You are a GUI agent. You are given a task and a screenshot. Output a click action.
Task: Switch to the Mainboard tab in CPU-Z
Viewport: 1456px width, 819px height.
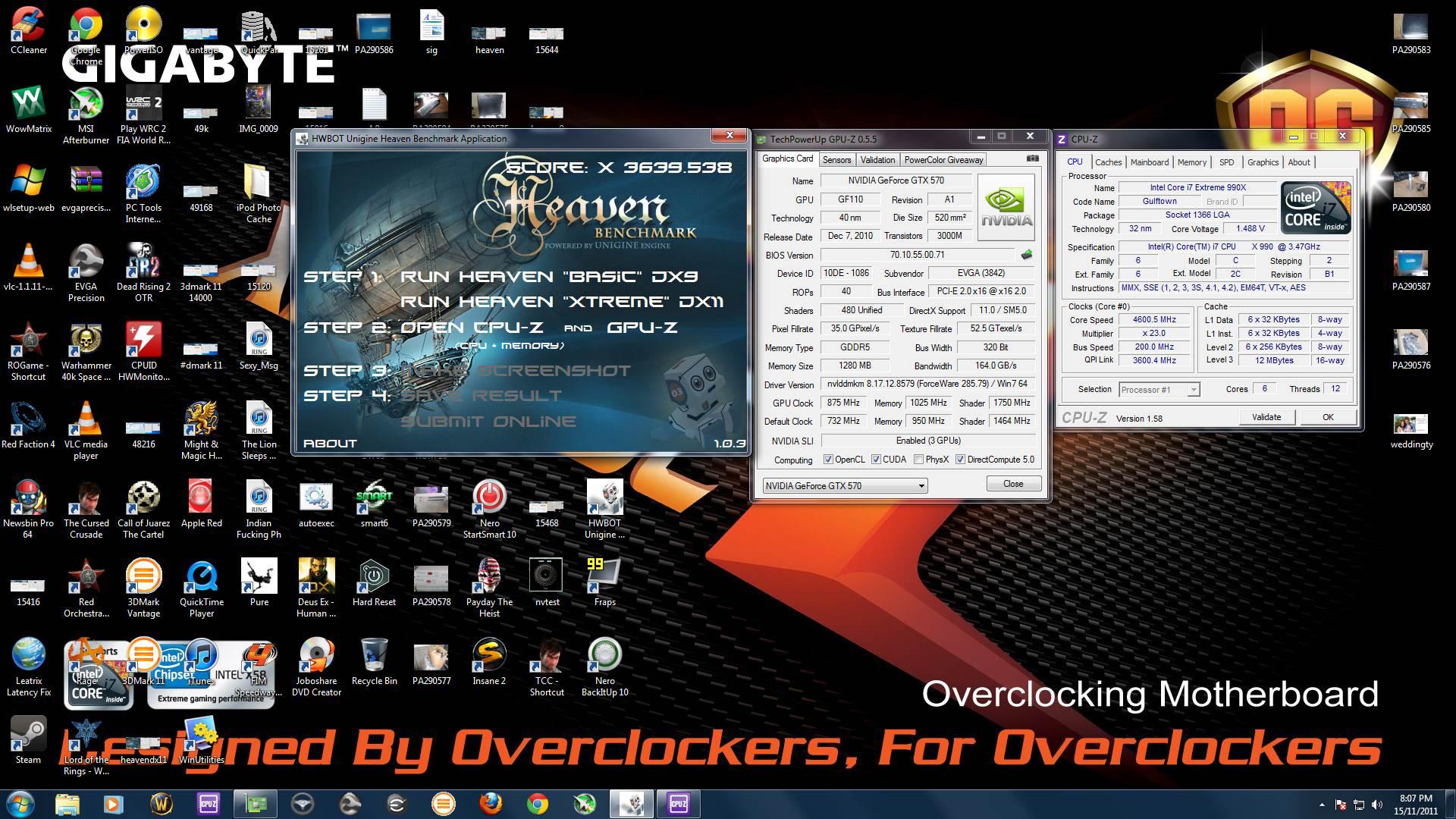(x=1149, y=162)
